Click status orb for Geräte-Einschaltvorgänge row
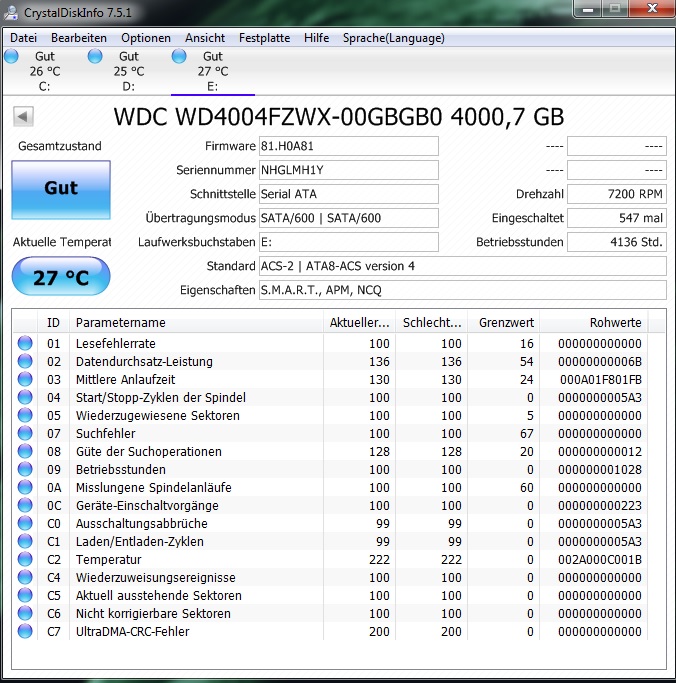This screenshot has height=683, width=676. pos(25,505)
